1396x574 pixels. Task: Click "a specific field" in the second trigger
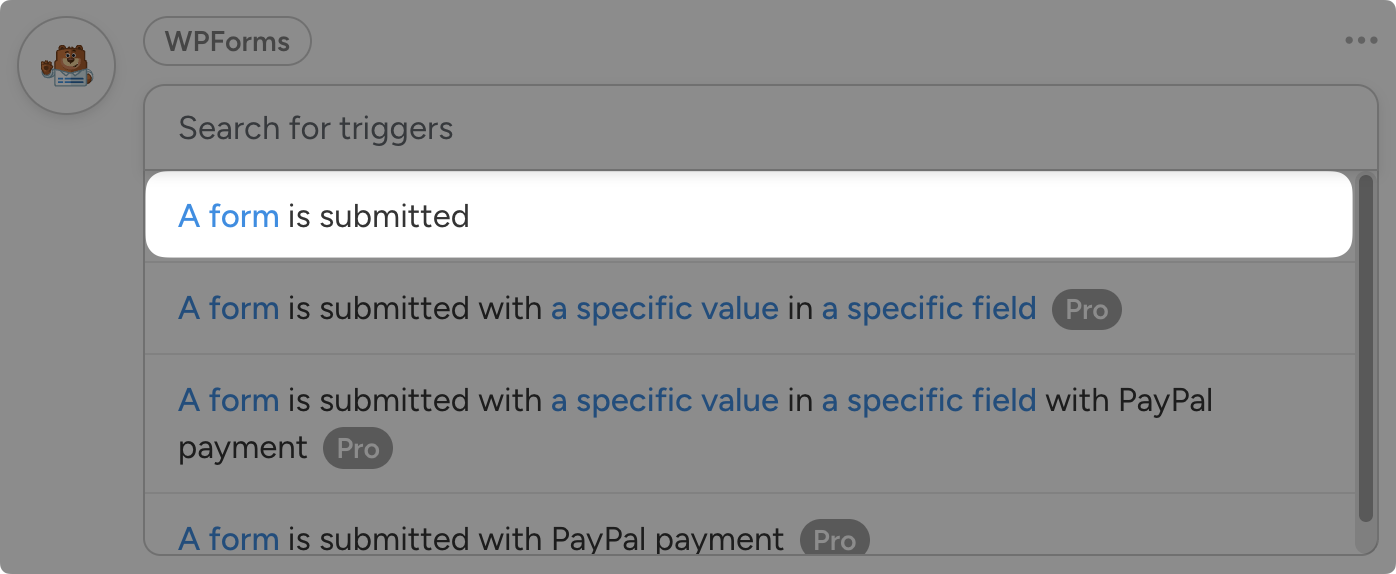pyautogui.click(x=928, y=309)
